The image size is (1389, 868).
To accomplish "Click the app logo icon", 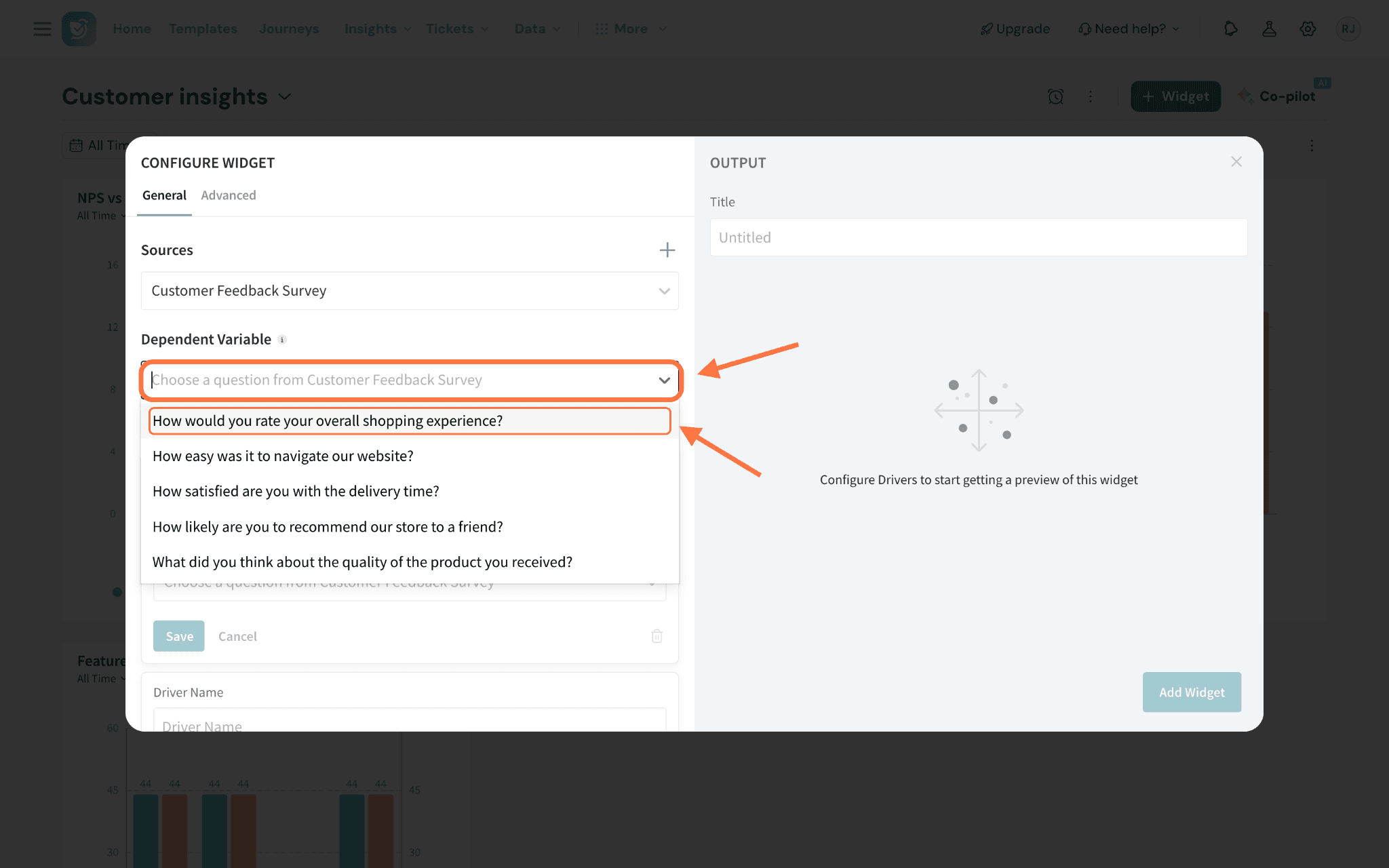I will click(79, 28).
